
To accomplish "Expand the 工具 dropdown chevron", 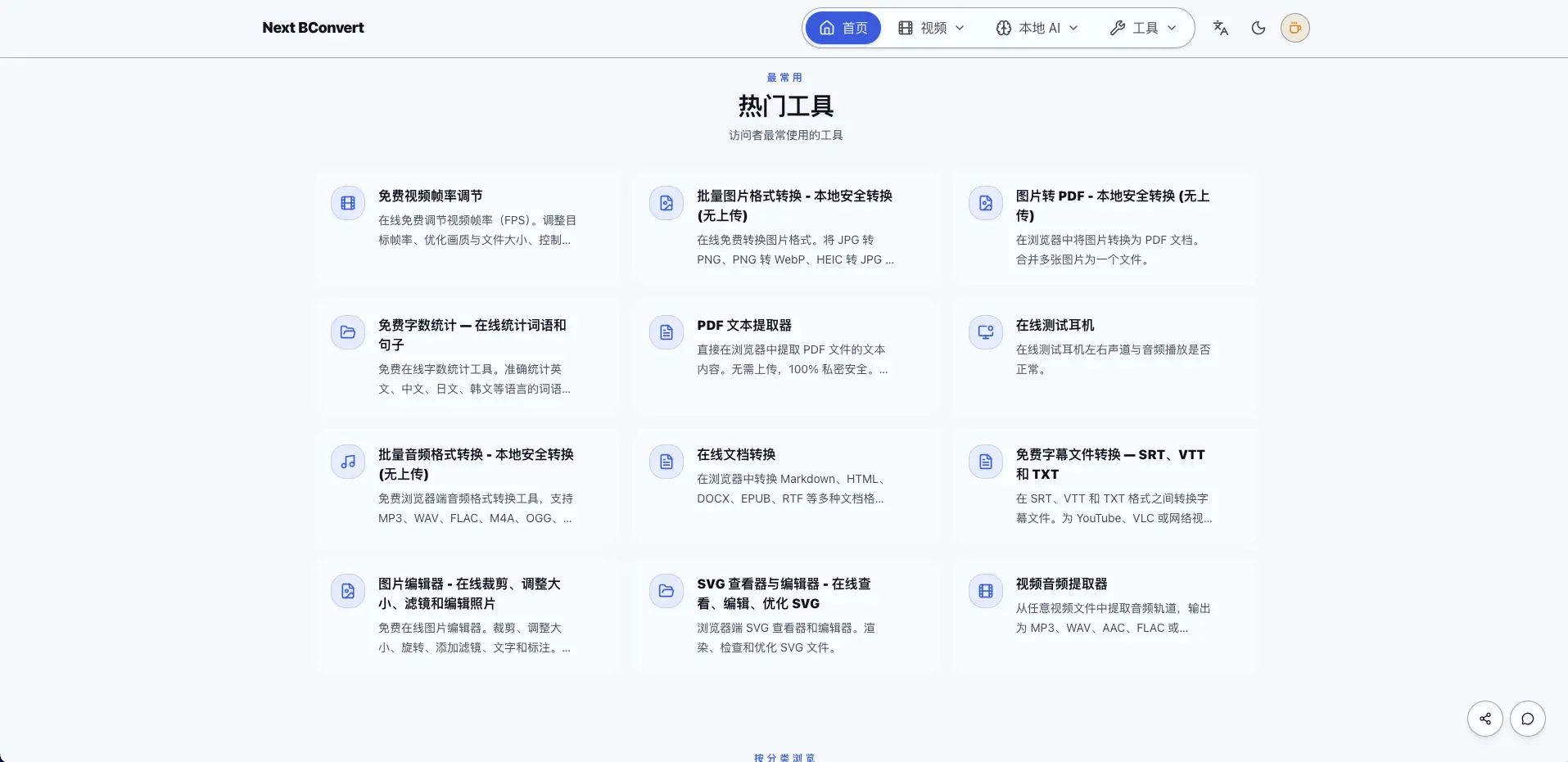I will point(1172,28).
